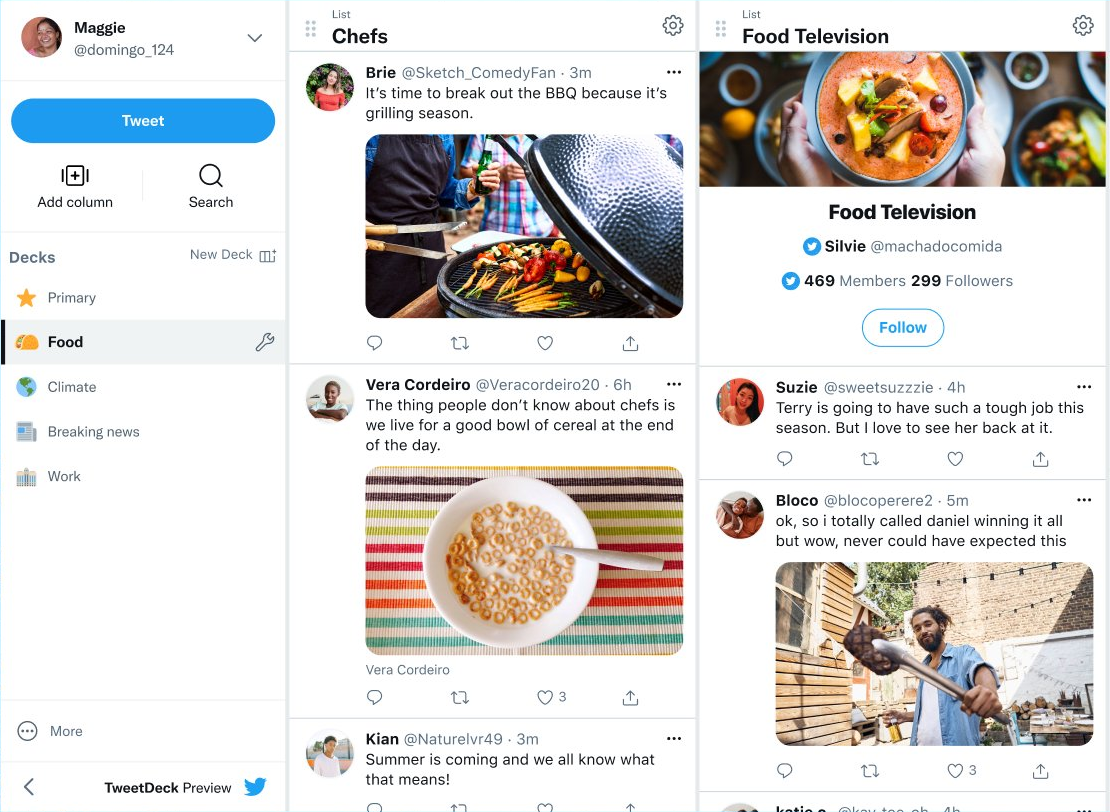1110x812 pixels.
Task: Open the gear on the Food Television column
Action: 1083,26
